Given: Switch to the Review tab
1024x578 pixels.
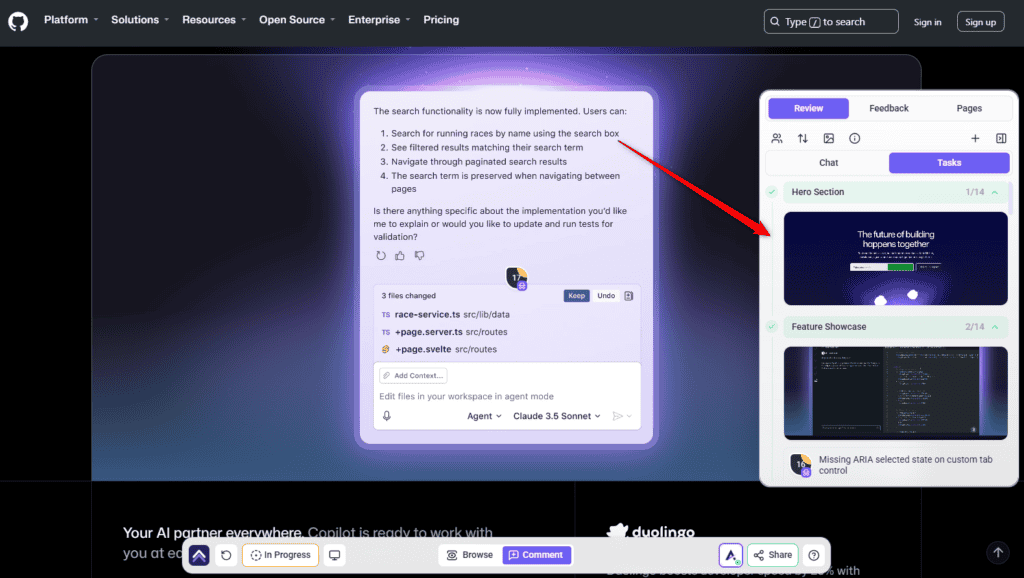Looking at the screenshot, I should (808, 108).
